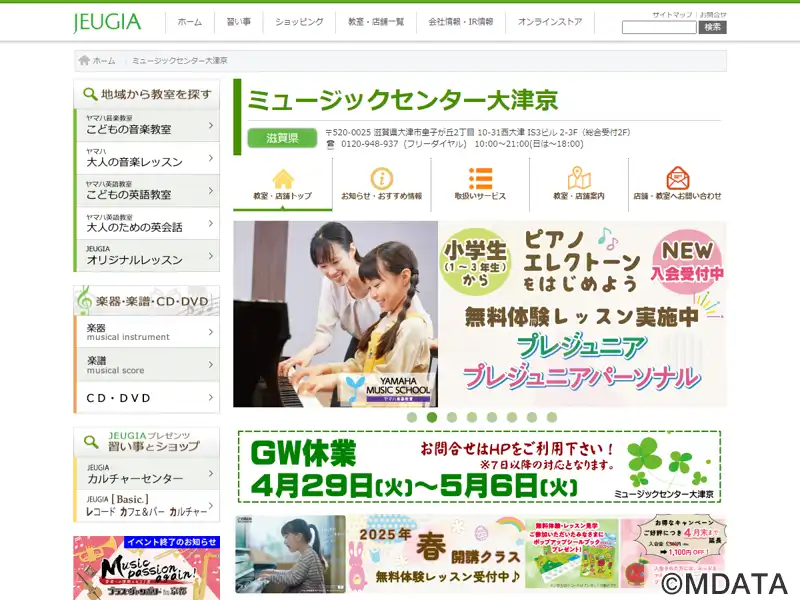Open 会社情報・IR情報 in top navigation

(x=461, y=22)
